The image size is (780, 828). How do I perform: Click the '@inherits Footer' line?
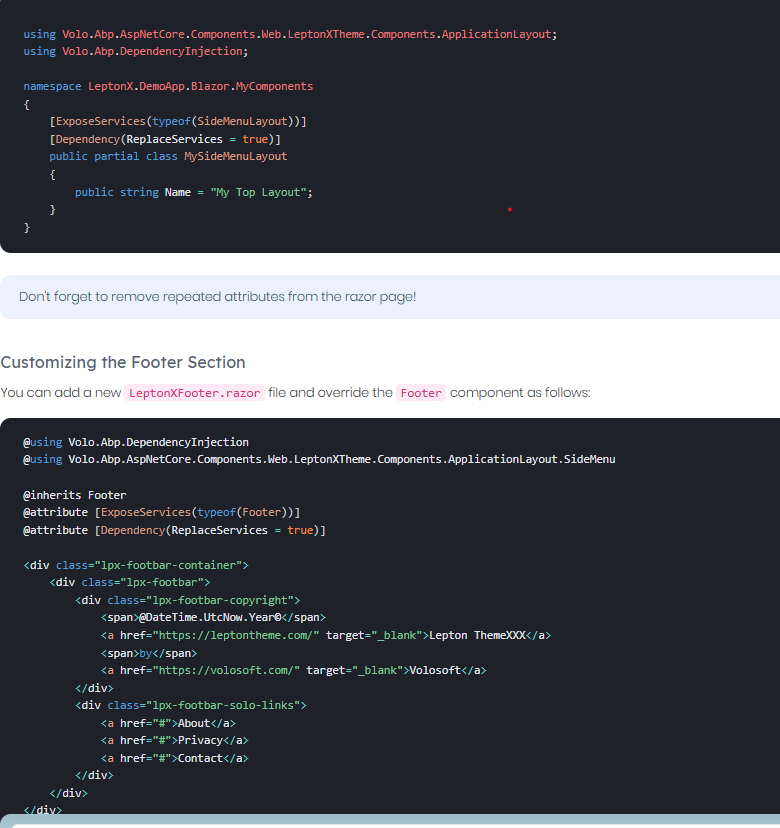75,495
